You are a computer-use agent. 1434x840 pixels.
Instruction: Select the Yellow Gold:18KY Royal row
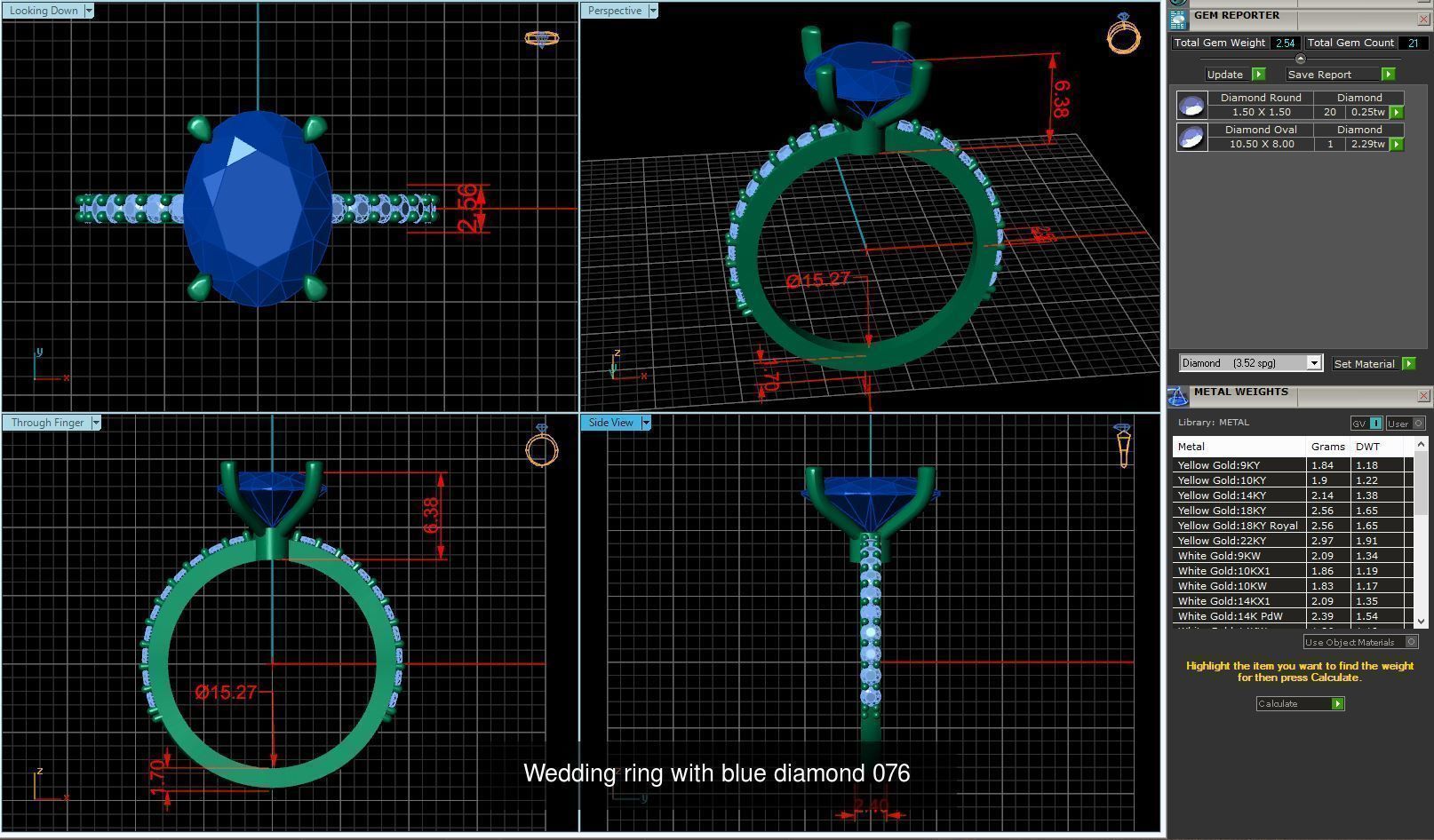[x=1293, y=526]
